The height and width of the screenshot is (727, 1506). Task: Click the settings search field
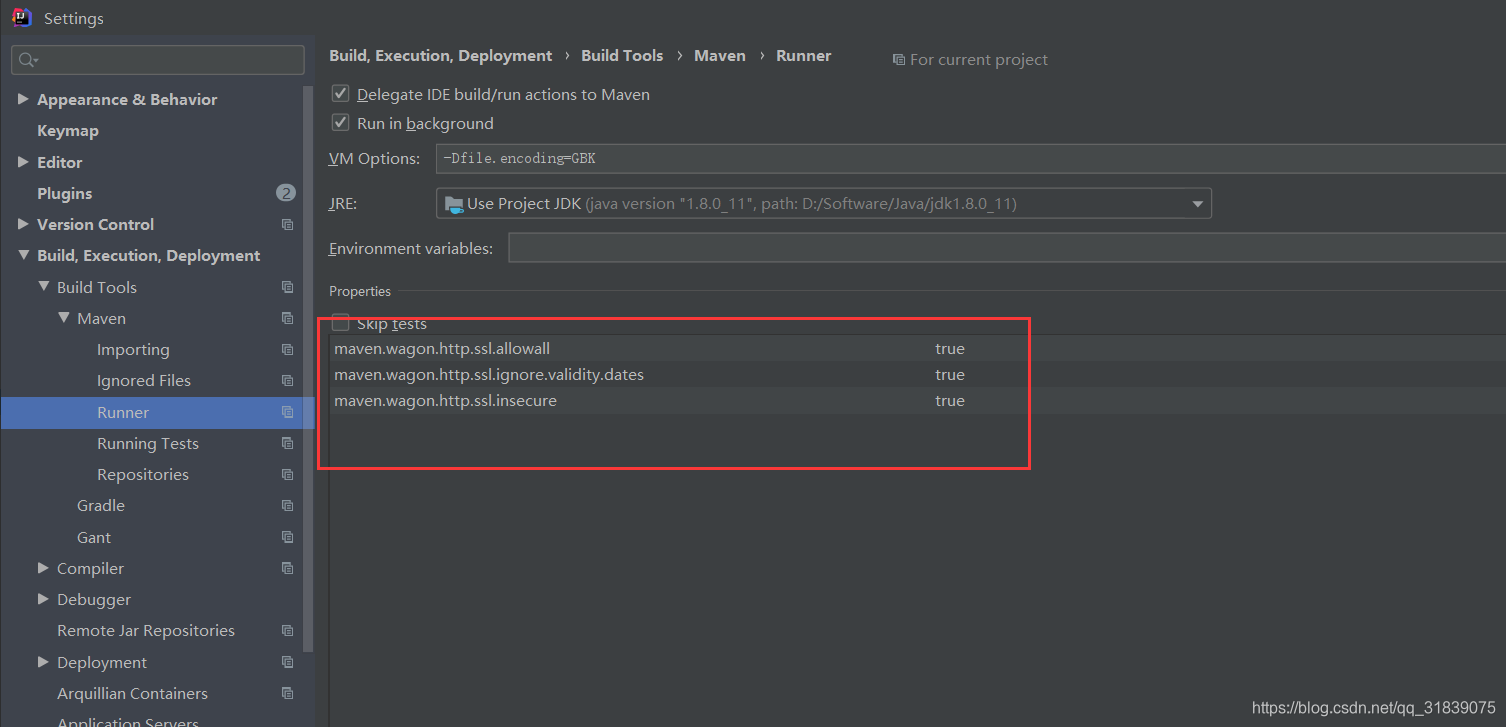(x=158, y=60)
